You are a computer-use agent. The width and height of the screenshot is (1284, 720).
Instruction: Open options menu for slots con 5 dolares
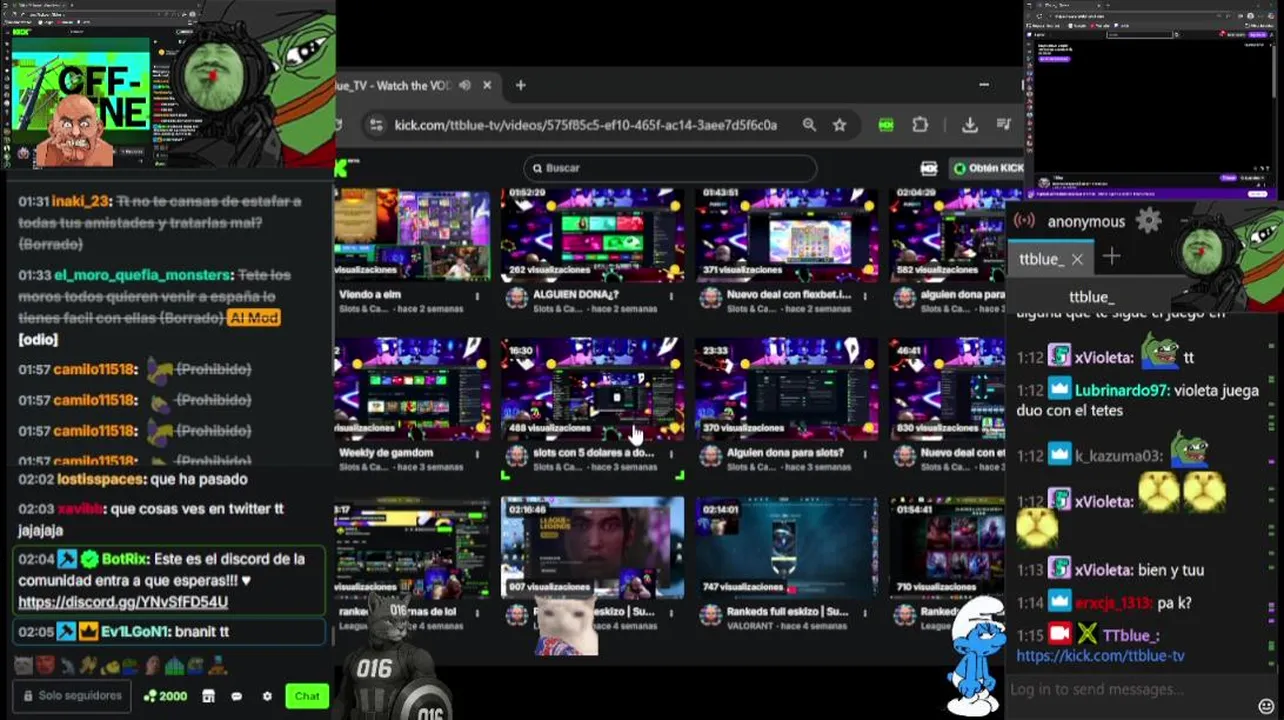click(x=671, y=454)
